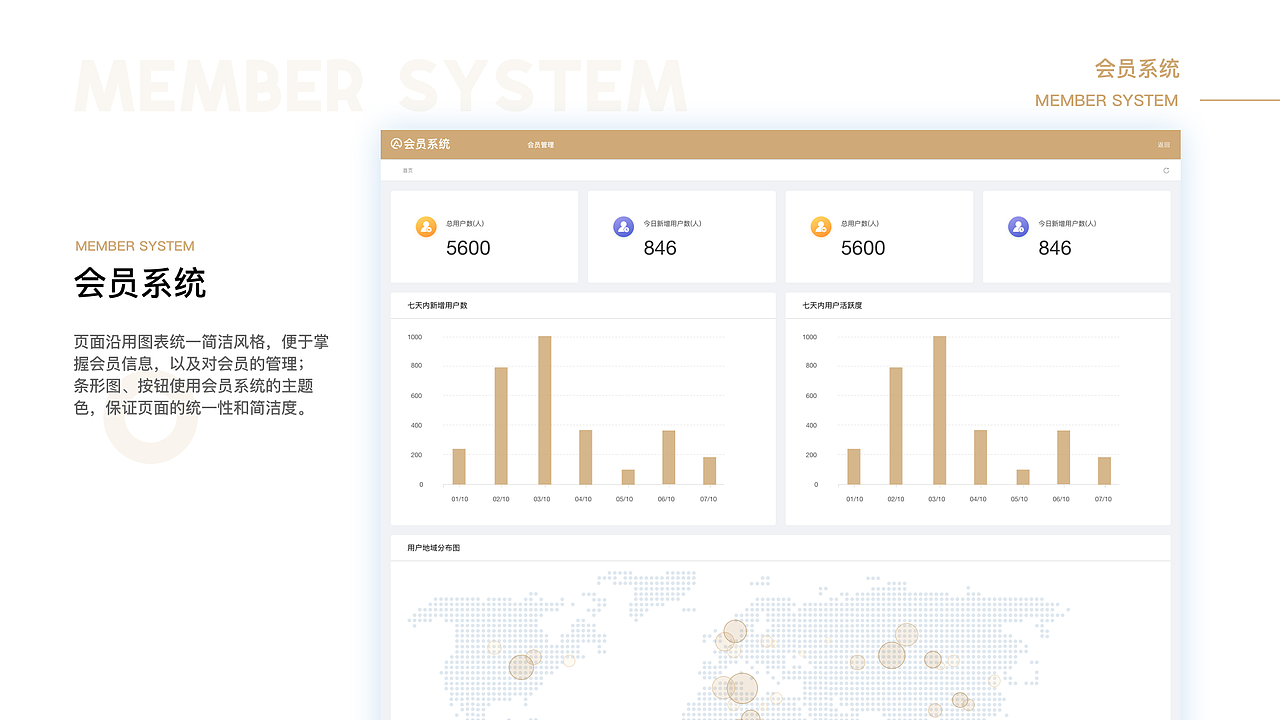1280x720 pixels.
Task: Click the leftmost orange 总用户数 user icon
Action: 426,227
